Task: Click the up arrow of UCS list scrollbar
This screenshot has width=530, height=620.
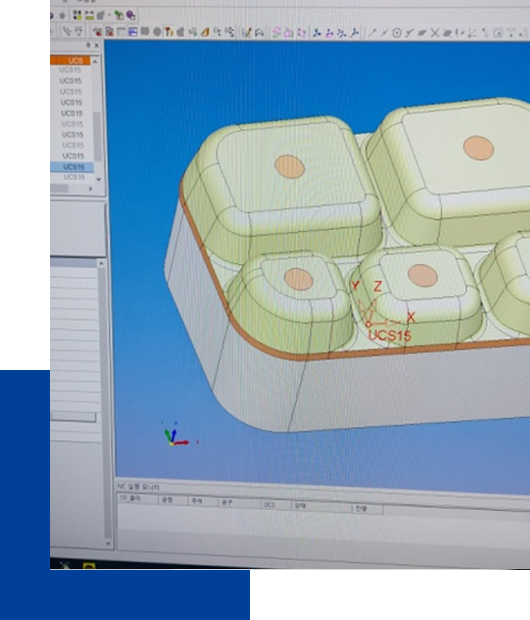Action: (95, 61)
